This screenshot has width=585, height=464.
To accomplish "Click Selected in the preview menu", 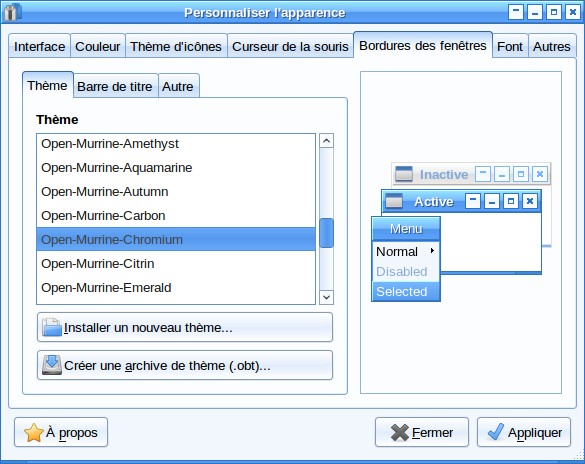I will 406,291.
